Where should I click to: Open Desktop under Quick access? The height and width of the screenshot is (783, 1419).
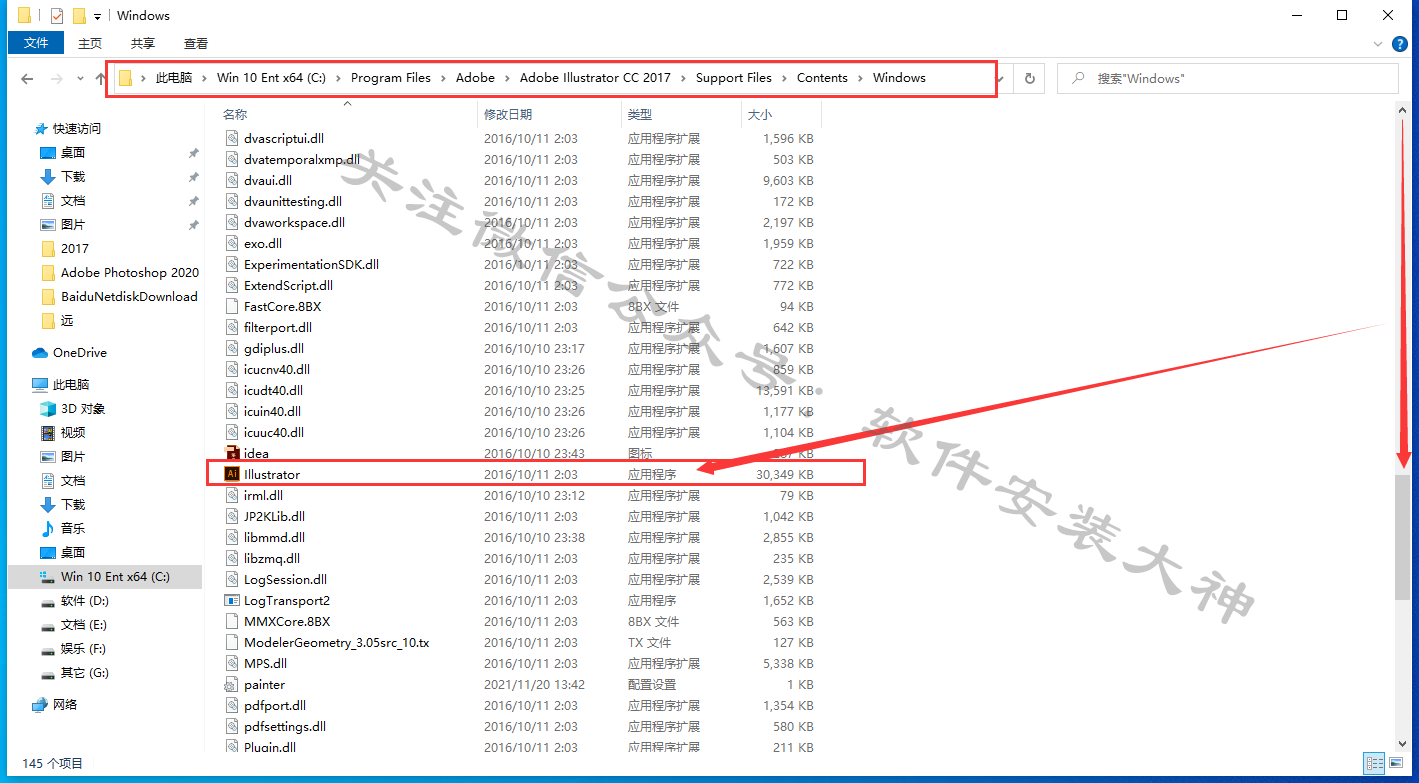72,152
